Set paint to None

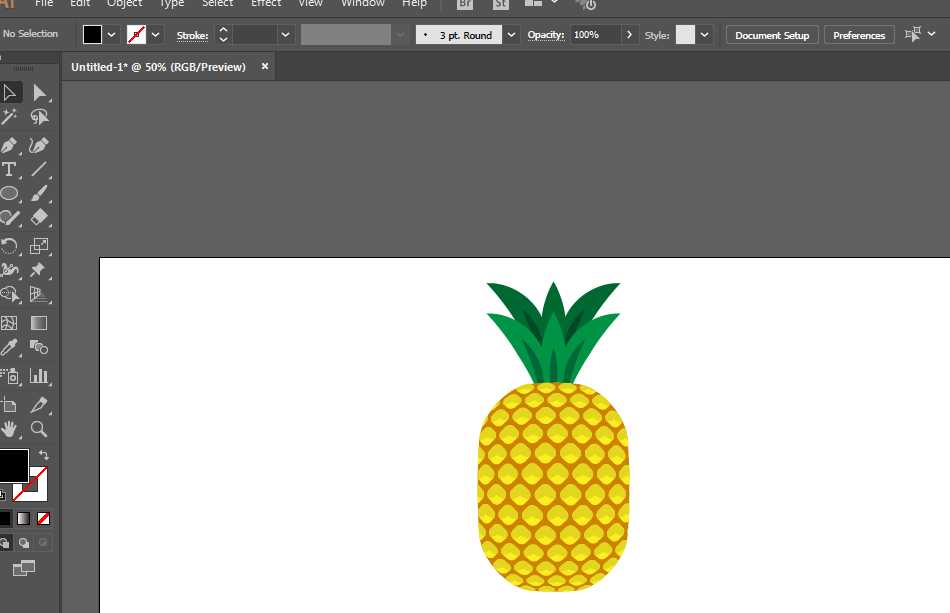point(44,519)
